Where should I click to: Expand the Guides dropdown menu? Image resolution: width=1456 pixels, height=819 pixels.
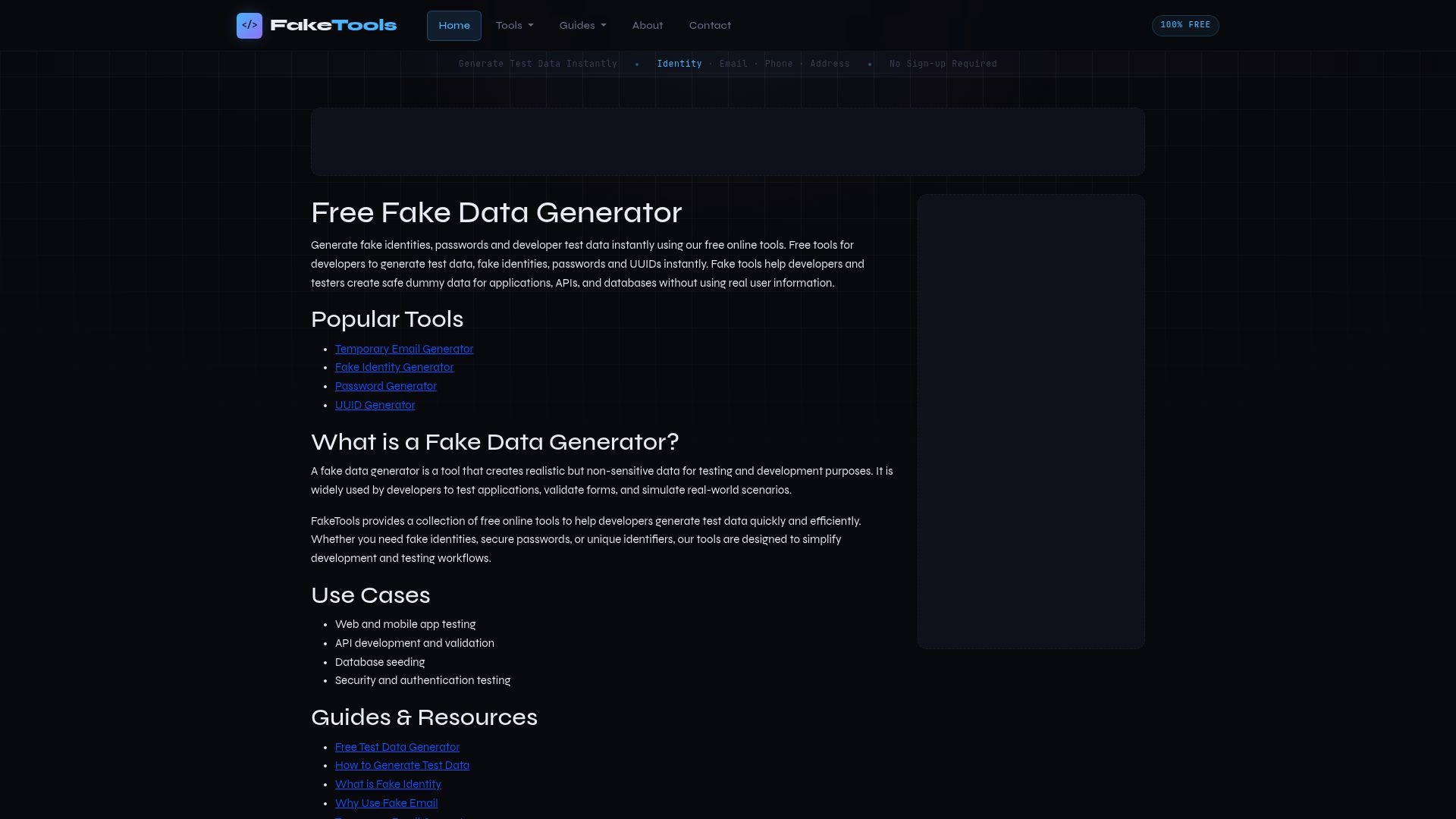(x=583, y=26)
